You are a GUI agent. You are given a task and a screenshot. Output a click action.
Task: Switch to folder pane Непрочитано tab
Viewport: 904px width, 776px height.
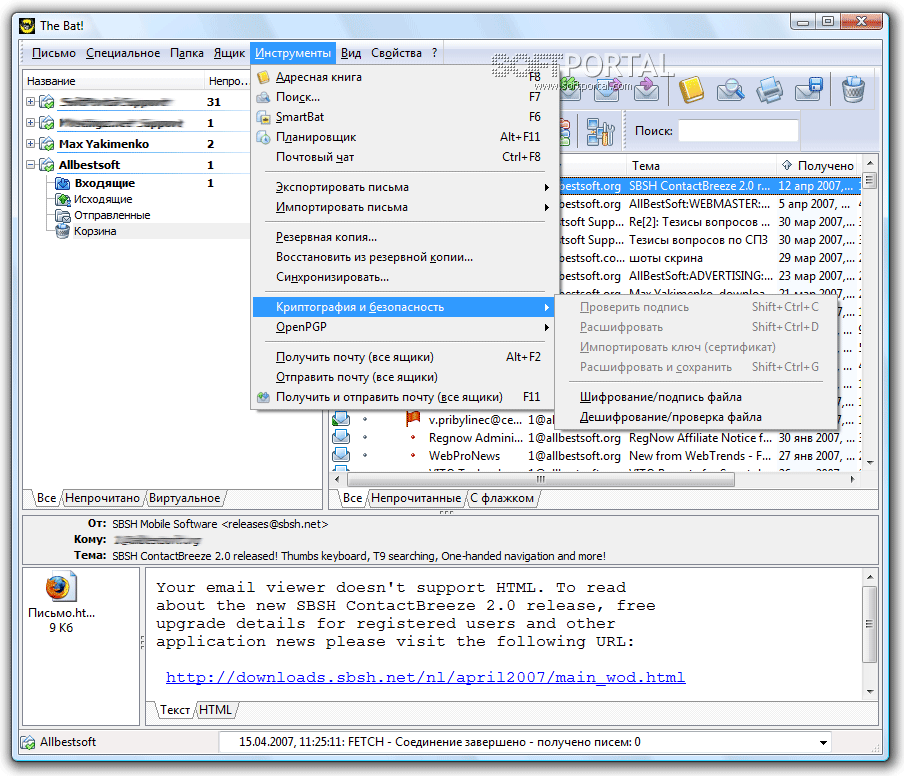(102, 498)
